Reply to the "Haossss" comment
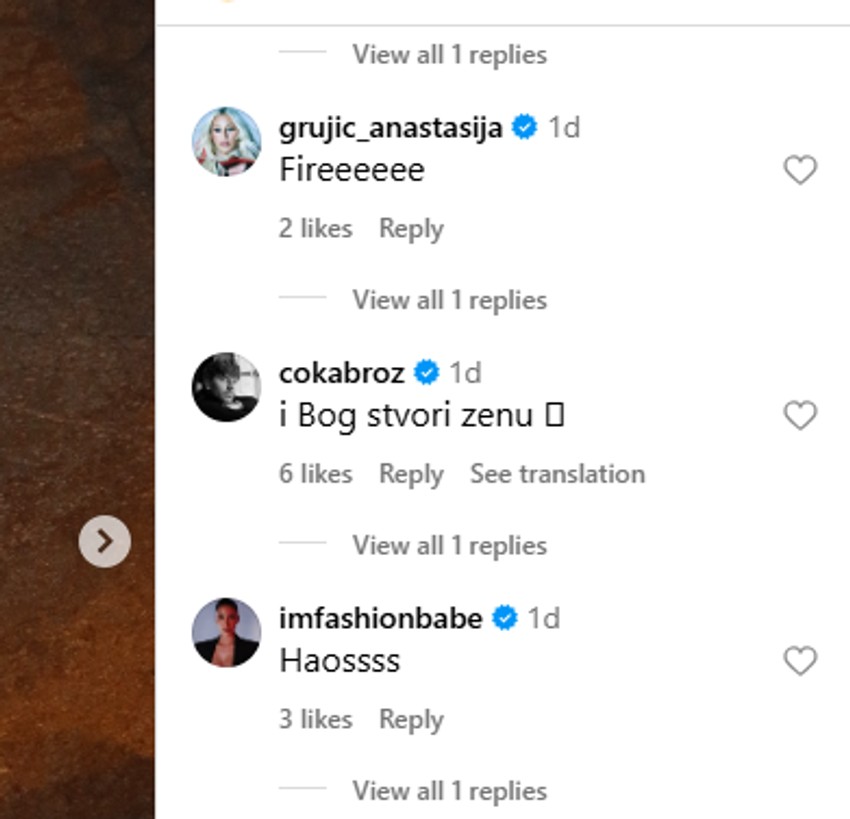Screen dimensions: 850x819 click(411, 720)
